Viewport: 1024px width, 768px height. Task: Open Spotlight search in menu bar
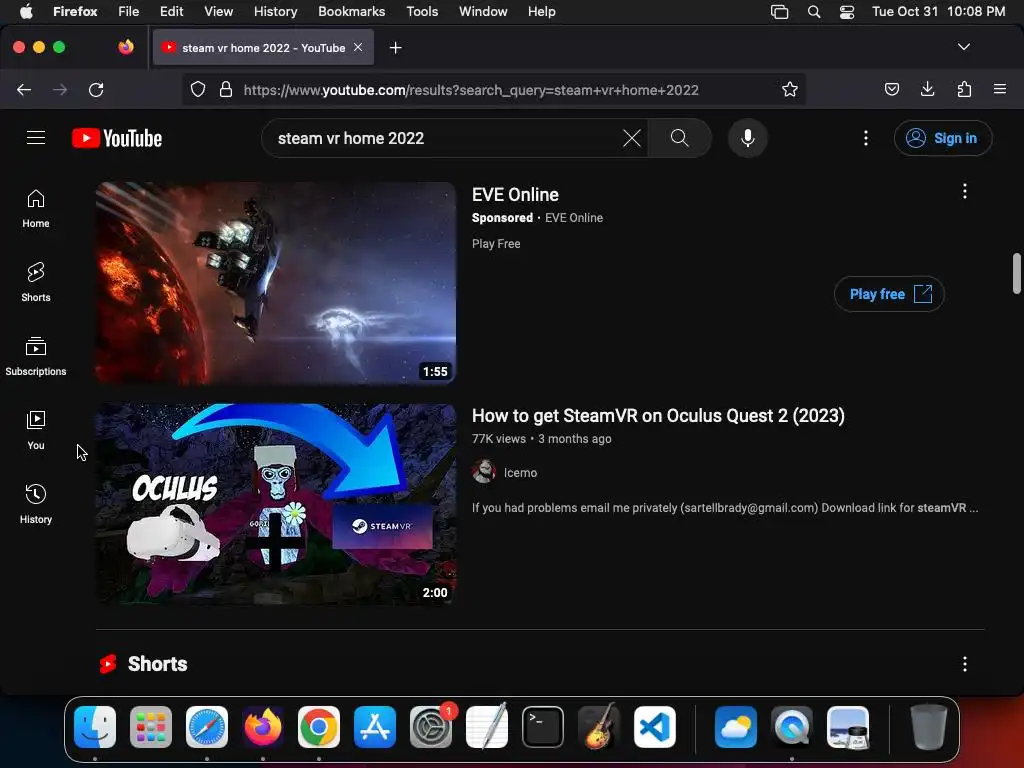point(814,12)
